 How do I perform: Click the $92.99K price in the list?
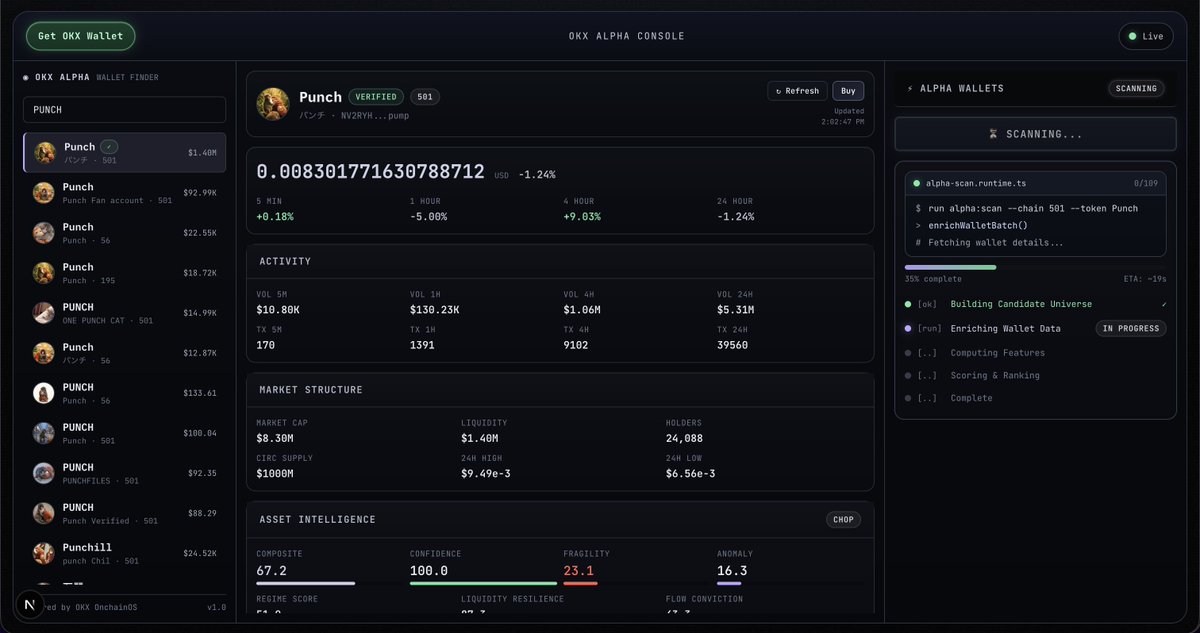click(200, 192)
